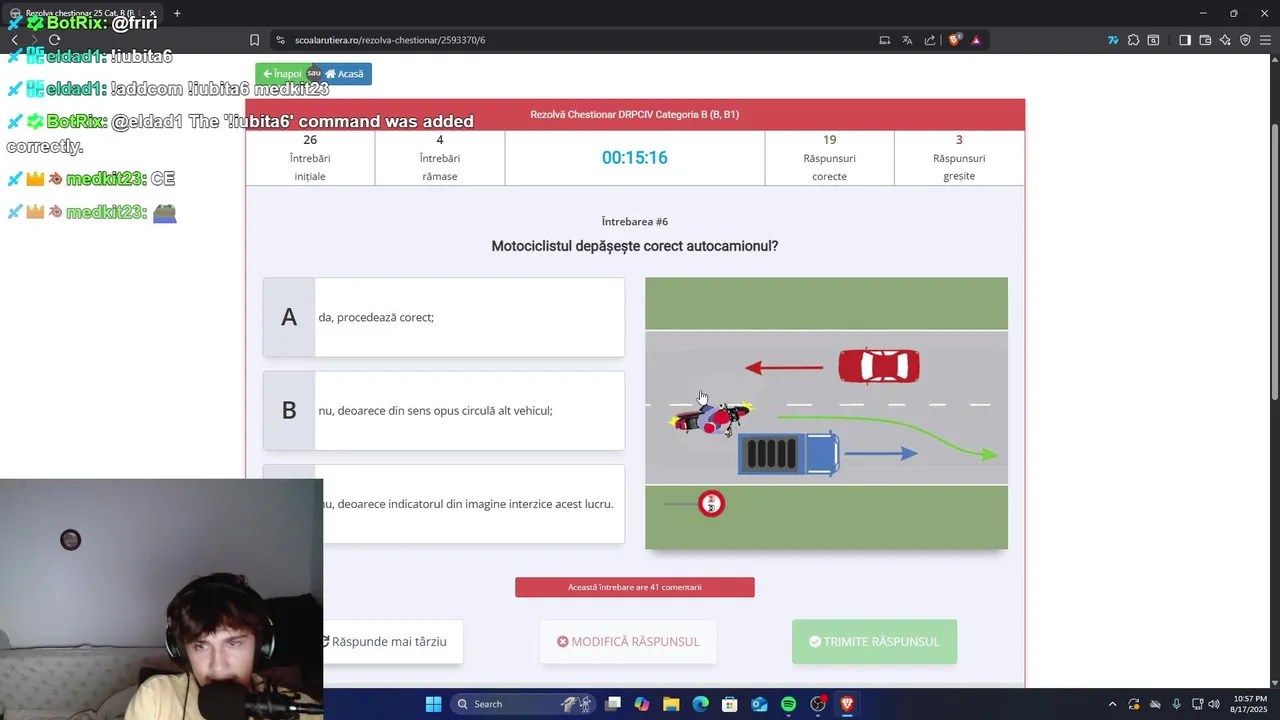The height and width of the screenshot is (720, 1280).
Task: Click the 'Răspunsuri greșite' count 3
Action: (x=959, y=140)
